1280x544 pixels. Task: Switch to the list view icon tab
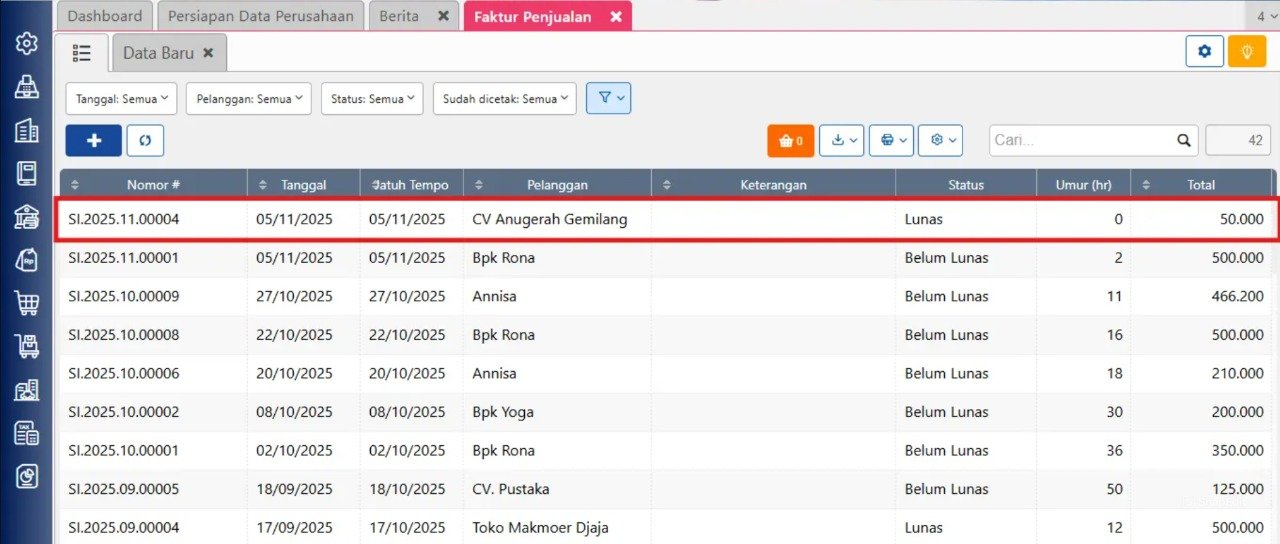82,53
